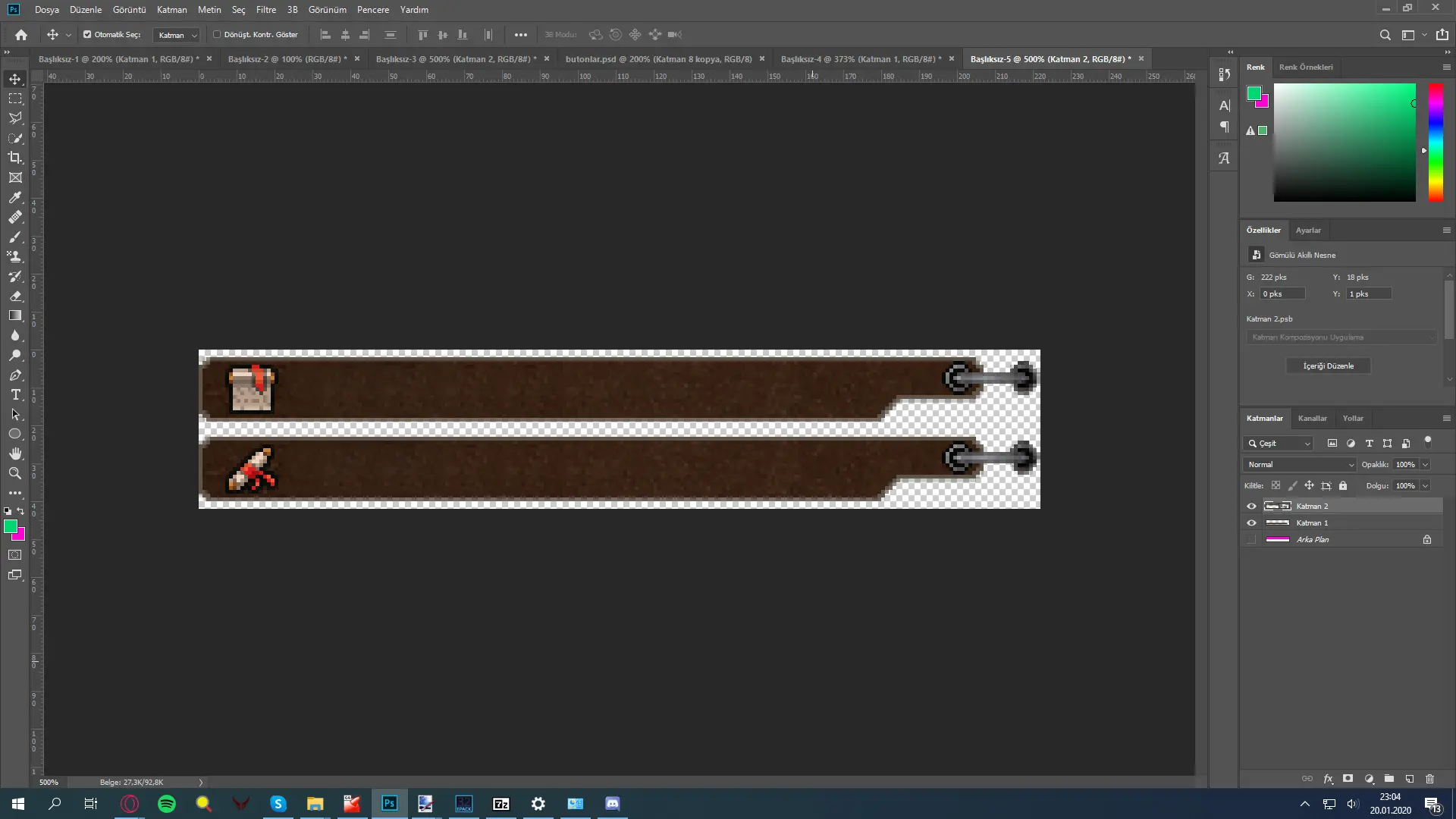Open the Düzenle menu
Viewport: 1456px width, 819px height.
click(85, 9)
